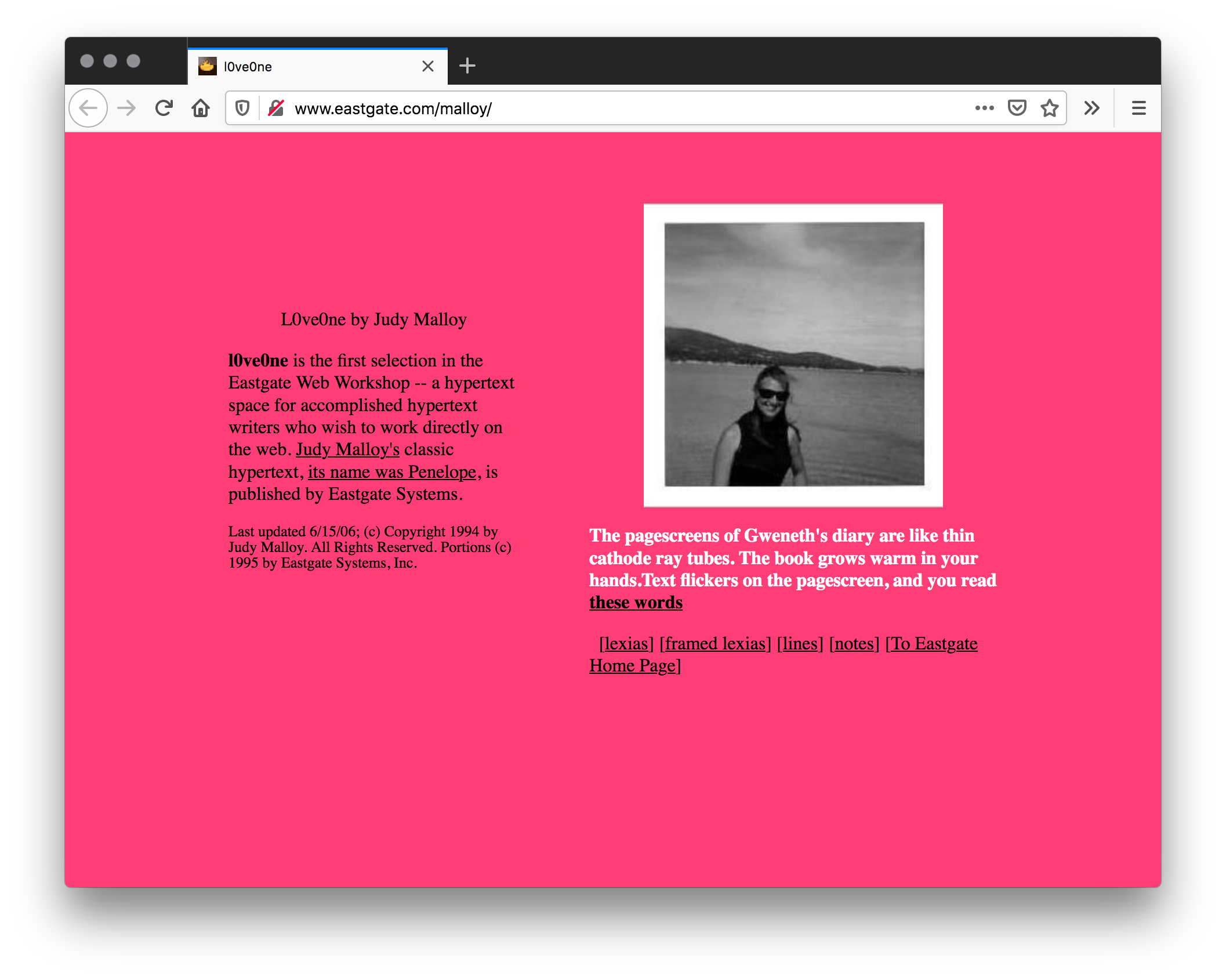Bookmark this page with the star
Viewport: 1226px width, 980px height.
tap(1049, 108)
